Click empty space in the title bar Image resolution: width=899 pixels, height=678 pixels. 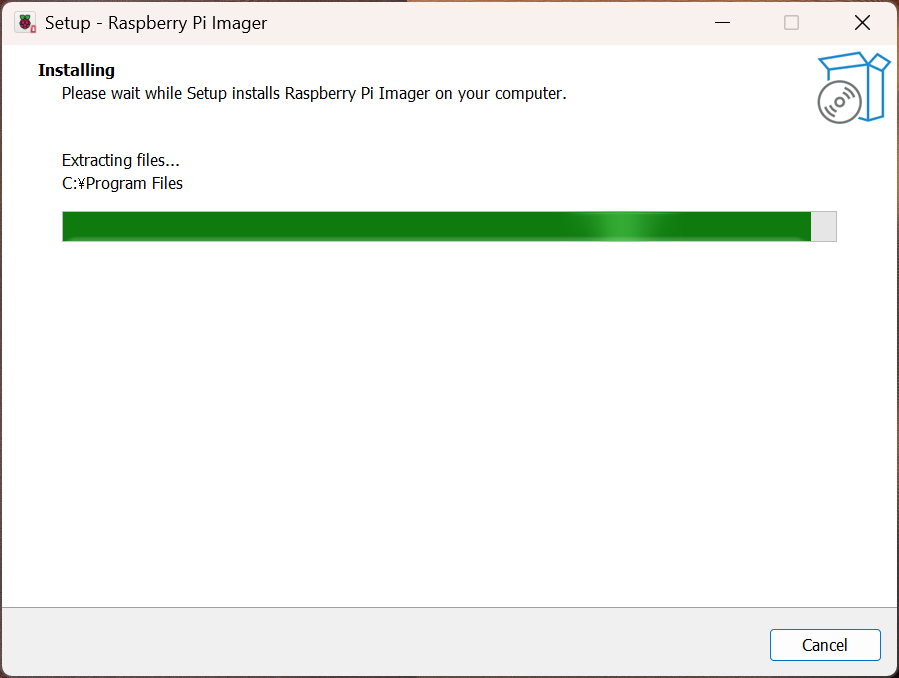(480, 22)
